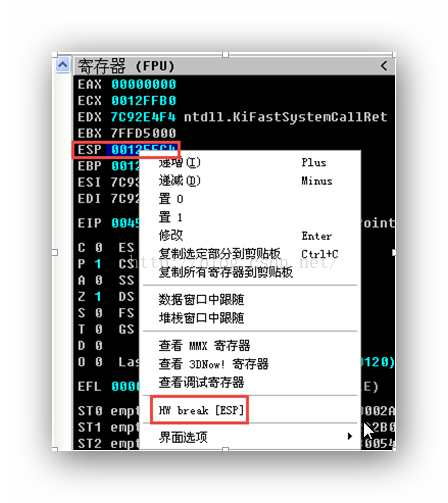Screen dimensions: 448x503
Task: Select the EDI register label
Action: coord(89,199)
